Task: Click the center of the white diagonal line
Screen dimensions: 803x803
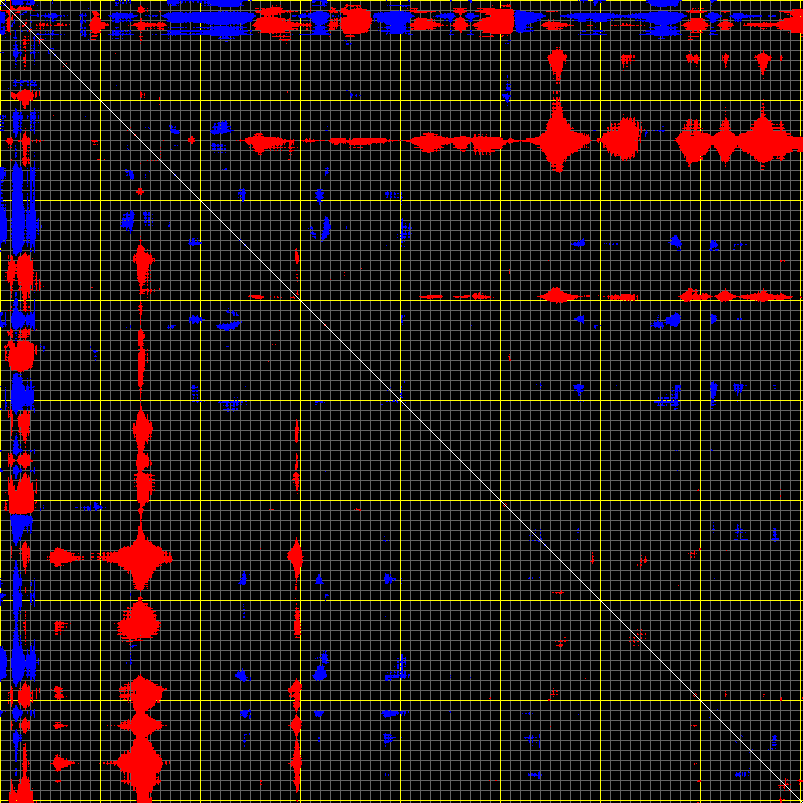Action: point(401,401)
